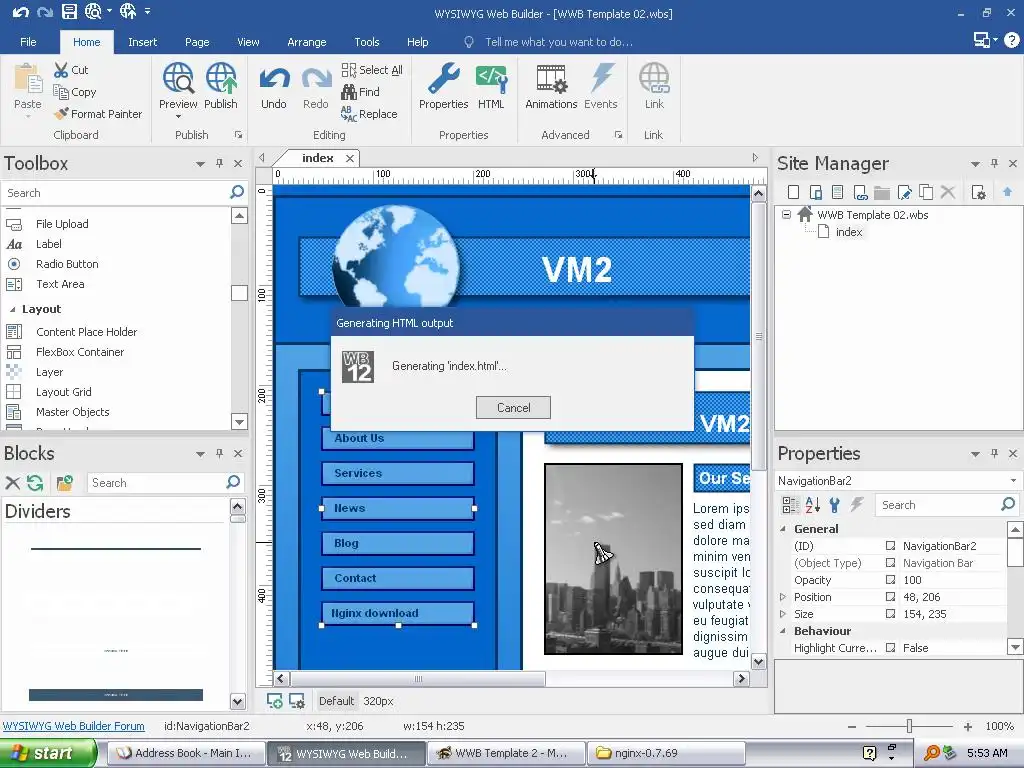Click the small Publish globe icon in title bar
Image resolution: width=1024 pixels, height=768 pixels.
click(128, 11)
